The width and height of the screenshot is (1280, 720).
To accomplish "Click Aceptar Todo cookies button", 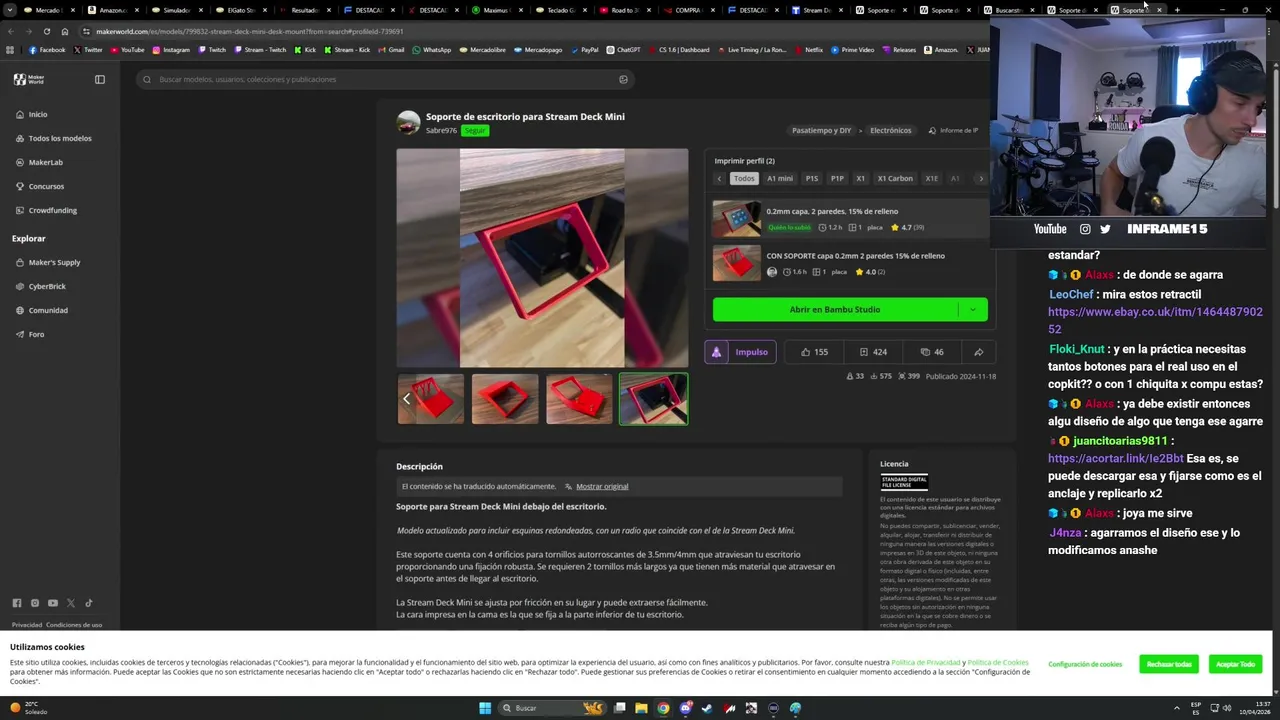I will 1235,664.
